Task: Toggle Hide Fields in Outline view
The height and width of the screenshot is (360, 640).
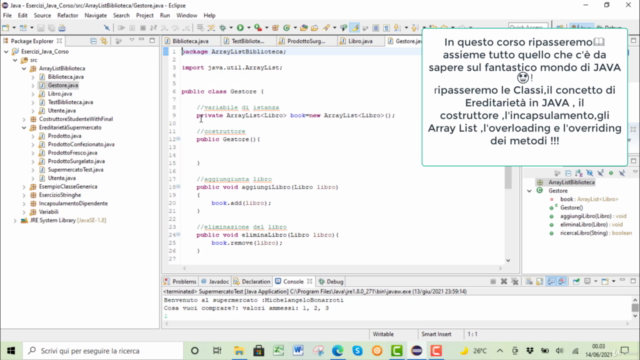Action: click(x=589, y=173)
